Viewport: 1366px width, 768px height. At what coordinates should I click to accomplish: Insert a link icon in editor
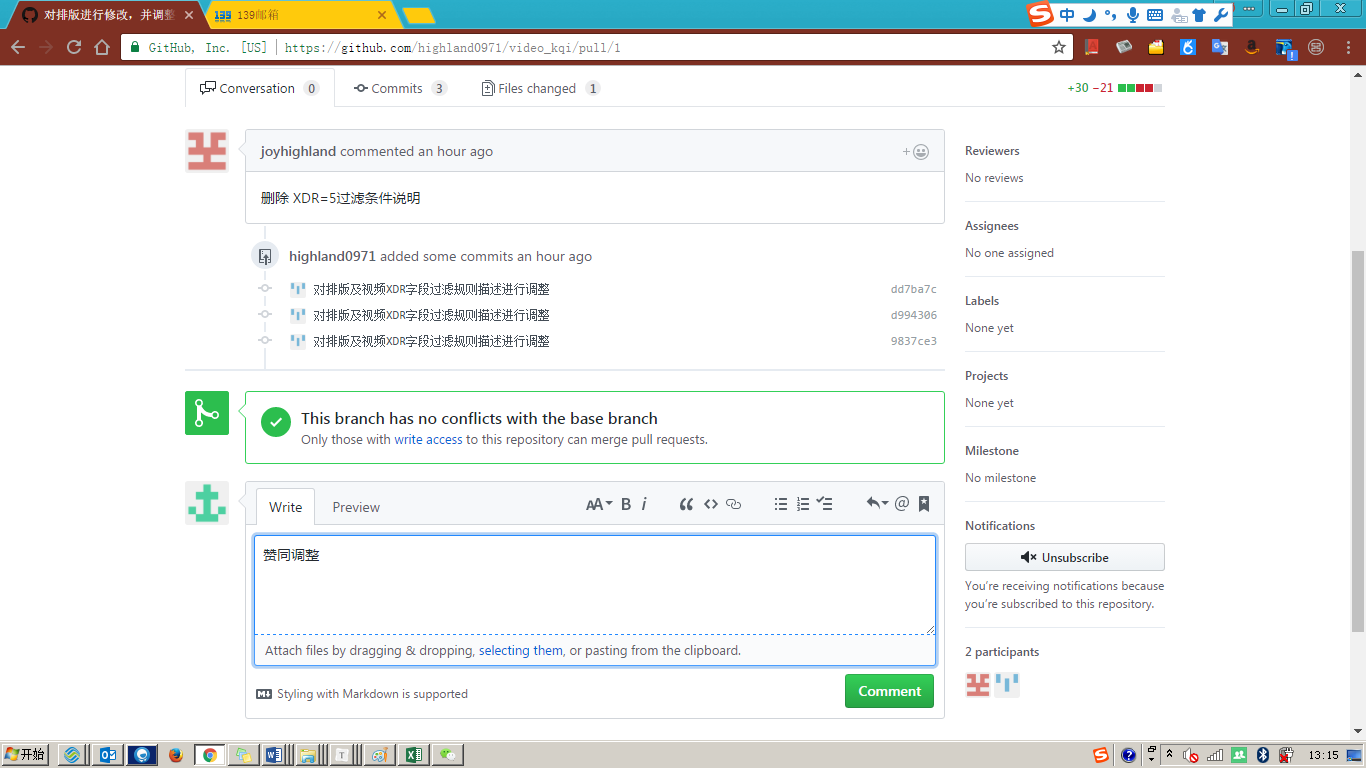pos(734,504)
